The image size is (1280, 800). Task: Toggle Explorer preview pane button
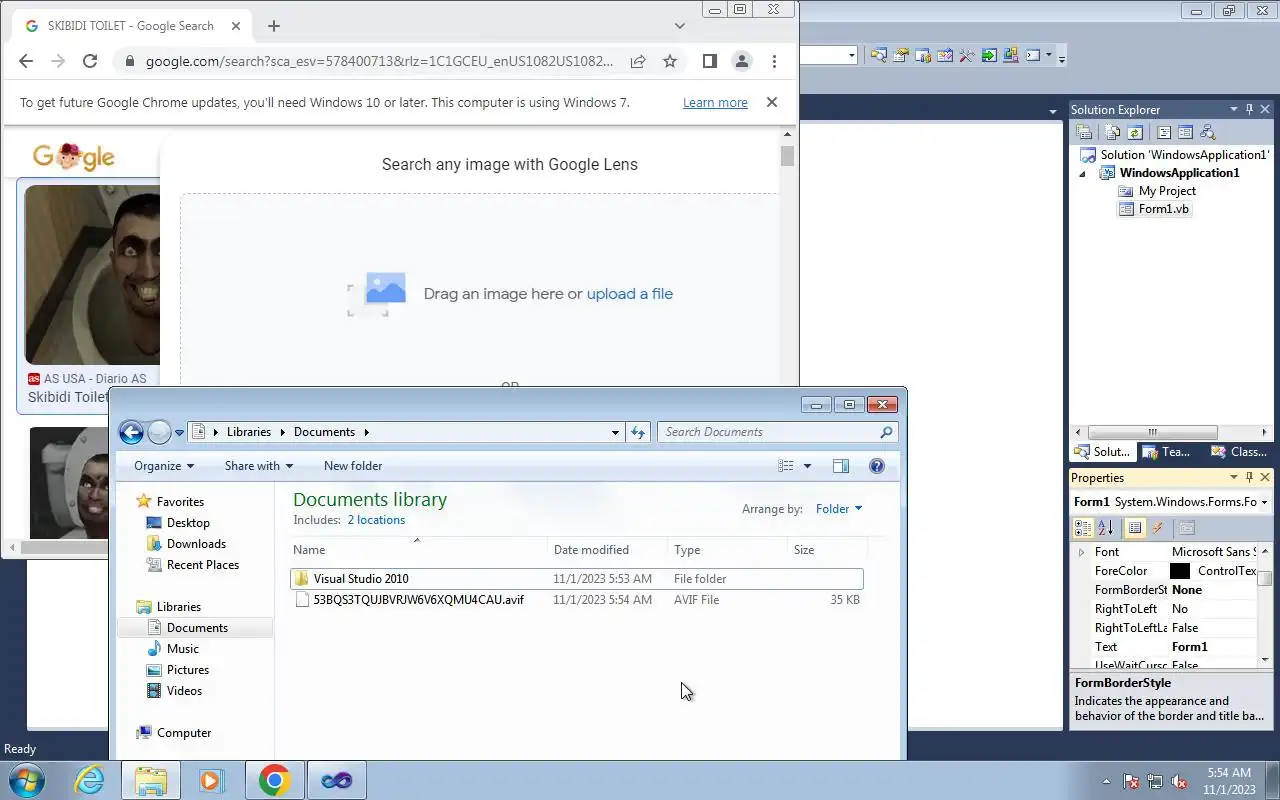click(841, 466)
